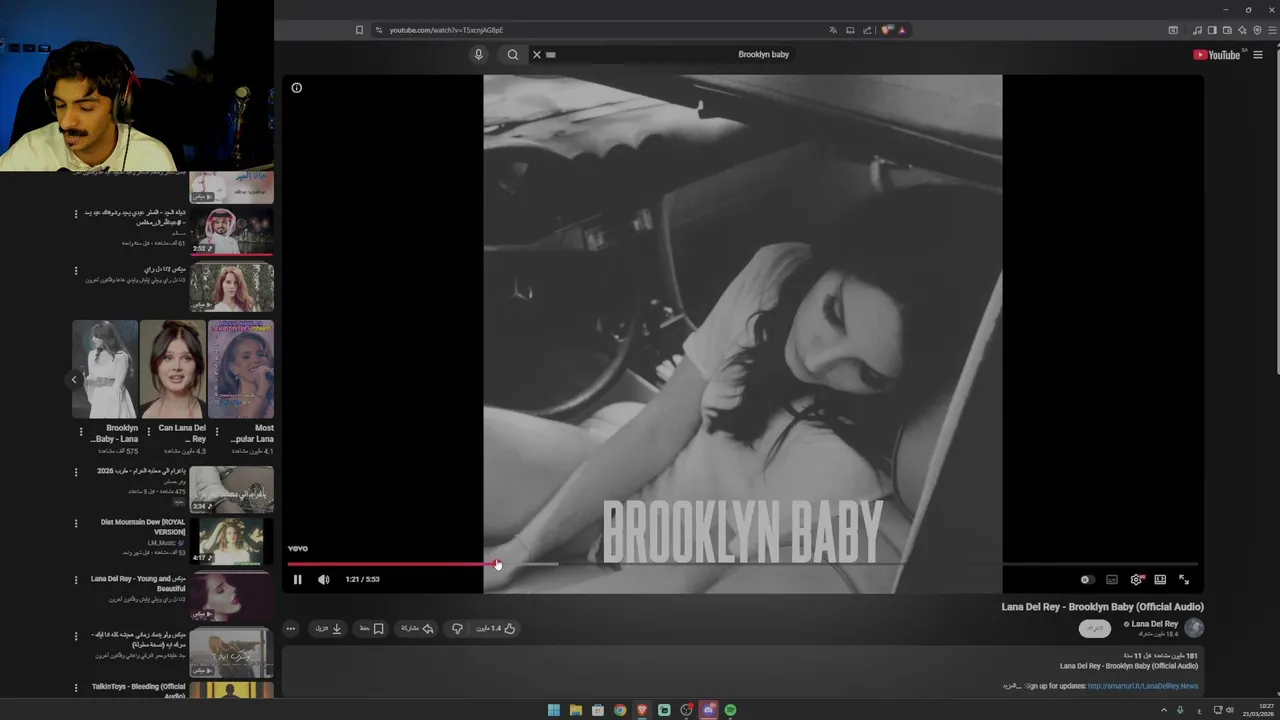Dislike the video with thumbs-down icon
The width and height of the screenshot is (1280, 720).
(457, 628)
